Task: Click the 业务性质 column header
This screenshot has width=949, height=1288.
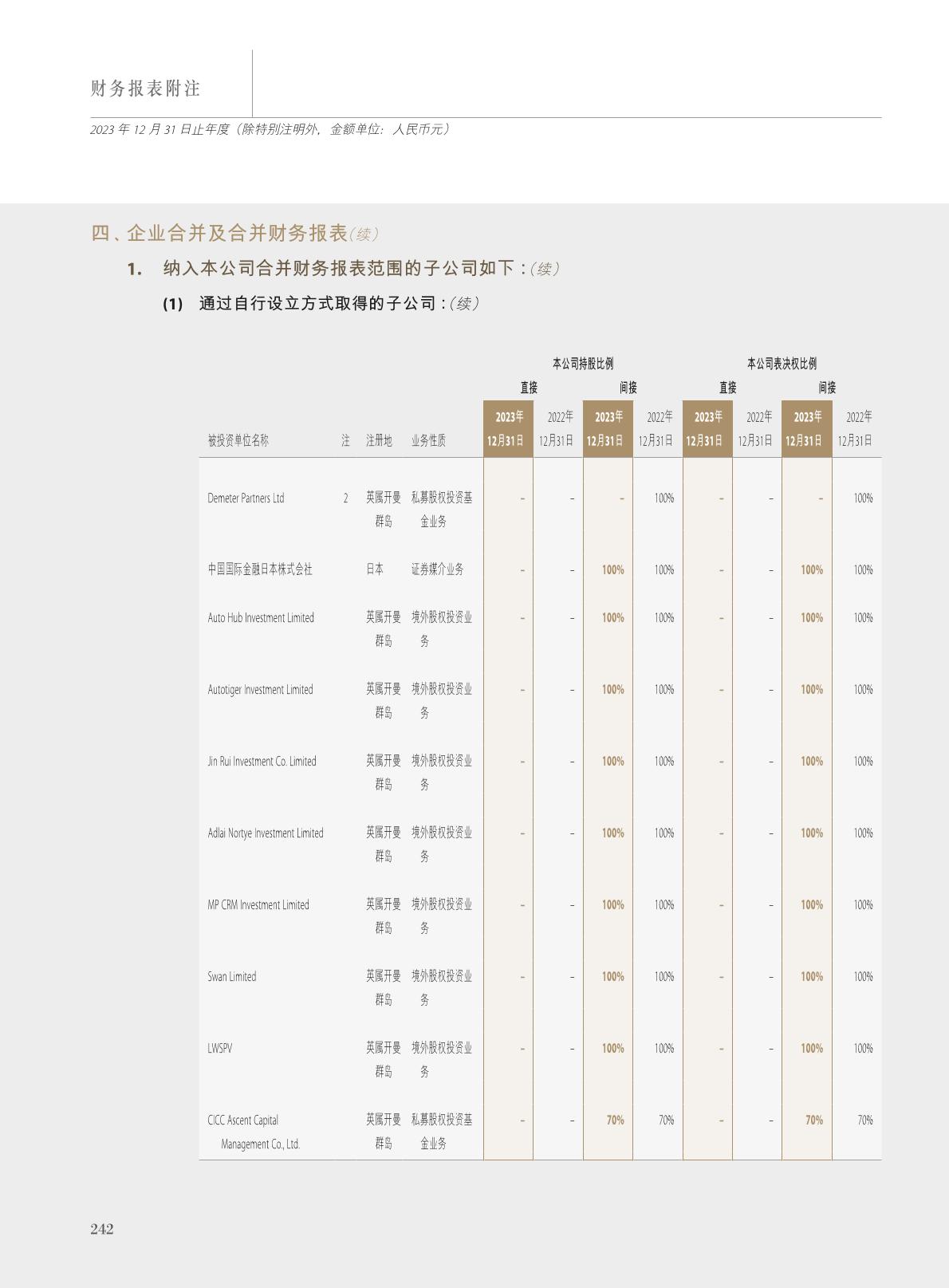Action: (x=428, y=440)
